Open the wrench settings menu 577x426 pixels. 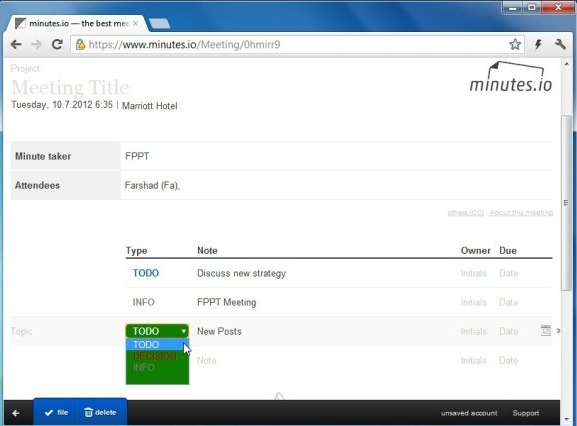pos(560,45)
